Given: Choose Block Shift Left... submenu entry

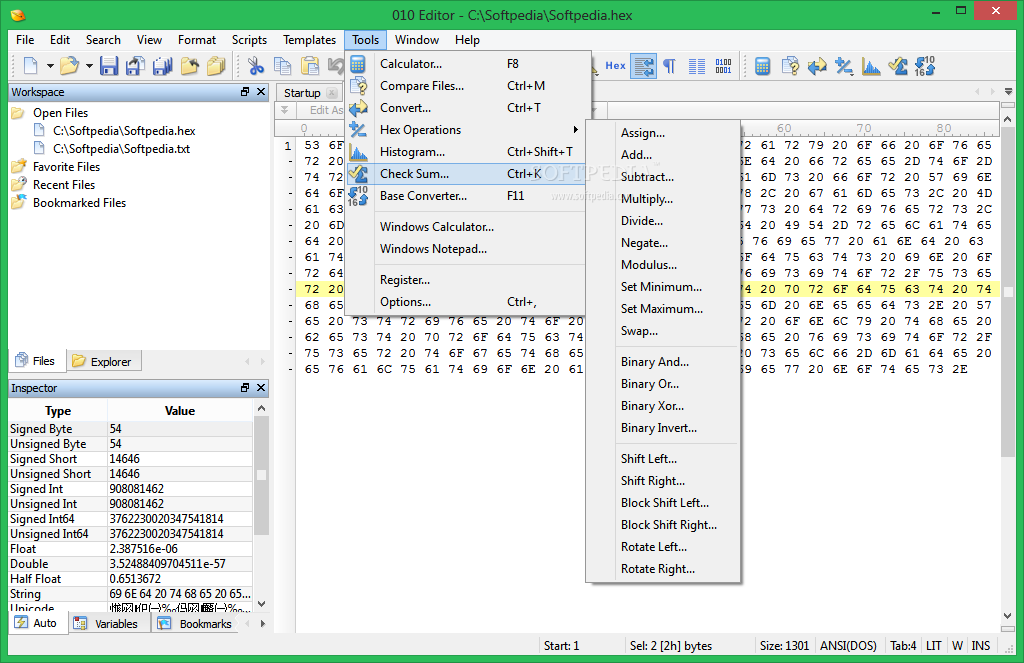Looking at the screenshot, I should click(663, 503).
